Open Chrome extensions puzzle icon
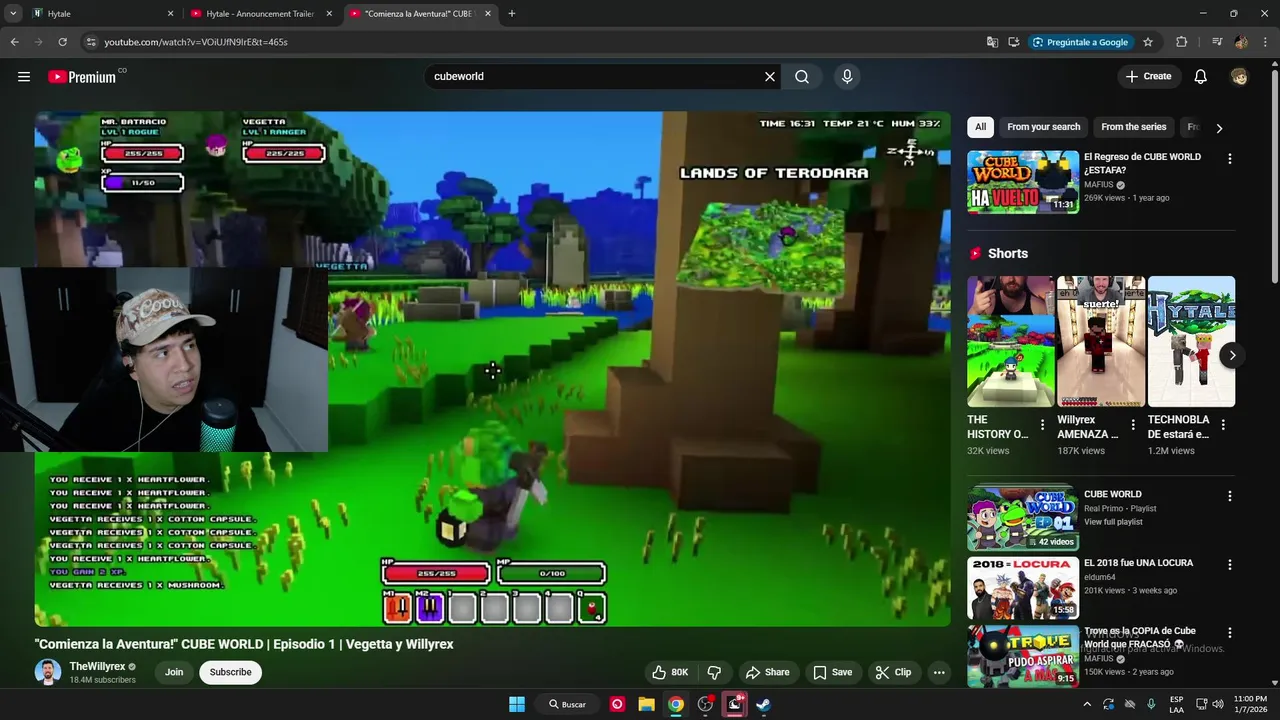Screen dimensions: 1280x720 click(1182, 42)
